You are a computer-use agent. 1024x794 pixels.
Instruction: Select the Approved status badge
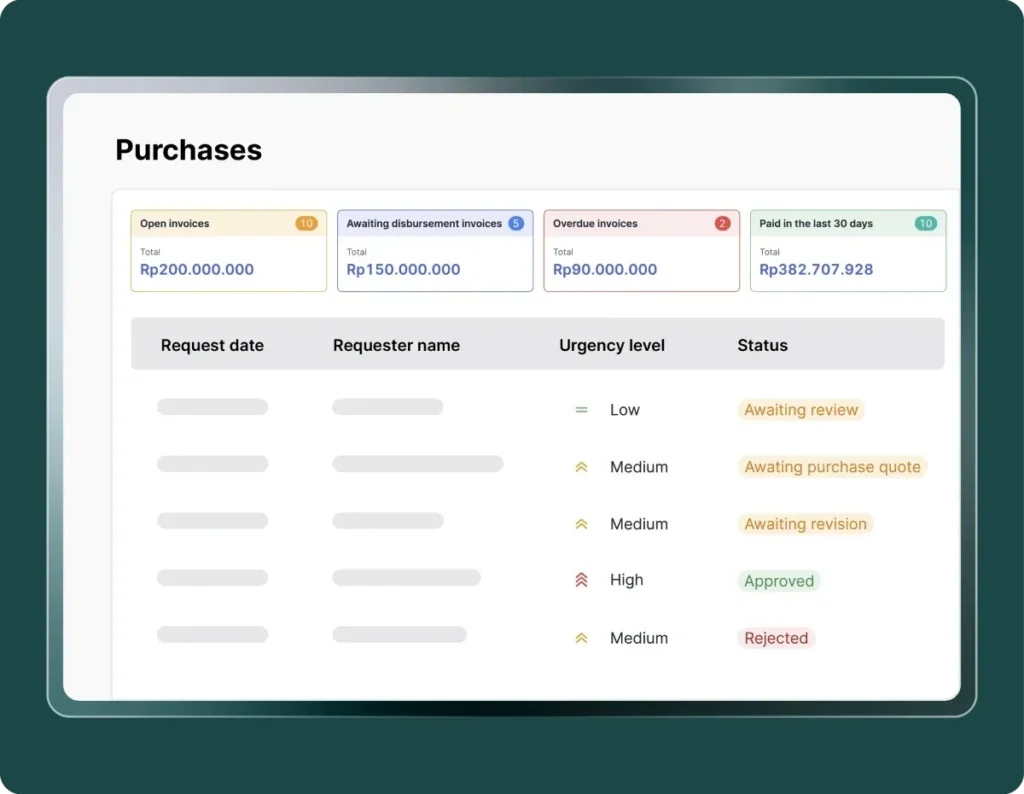[x=779, y=581]
